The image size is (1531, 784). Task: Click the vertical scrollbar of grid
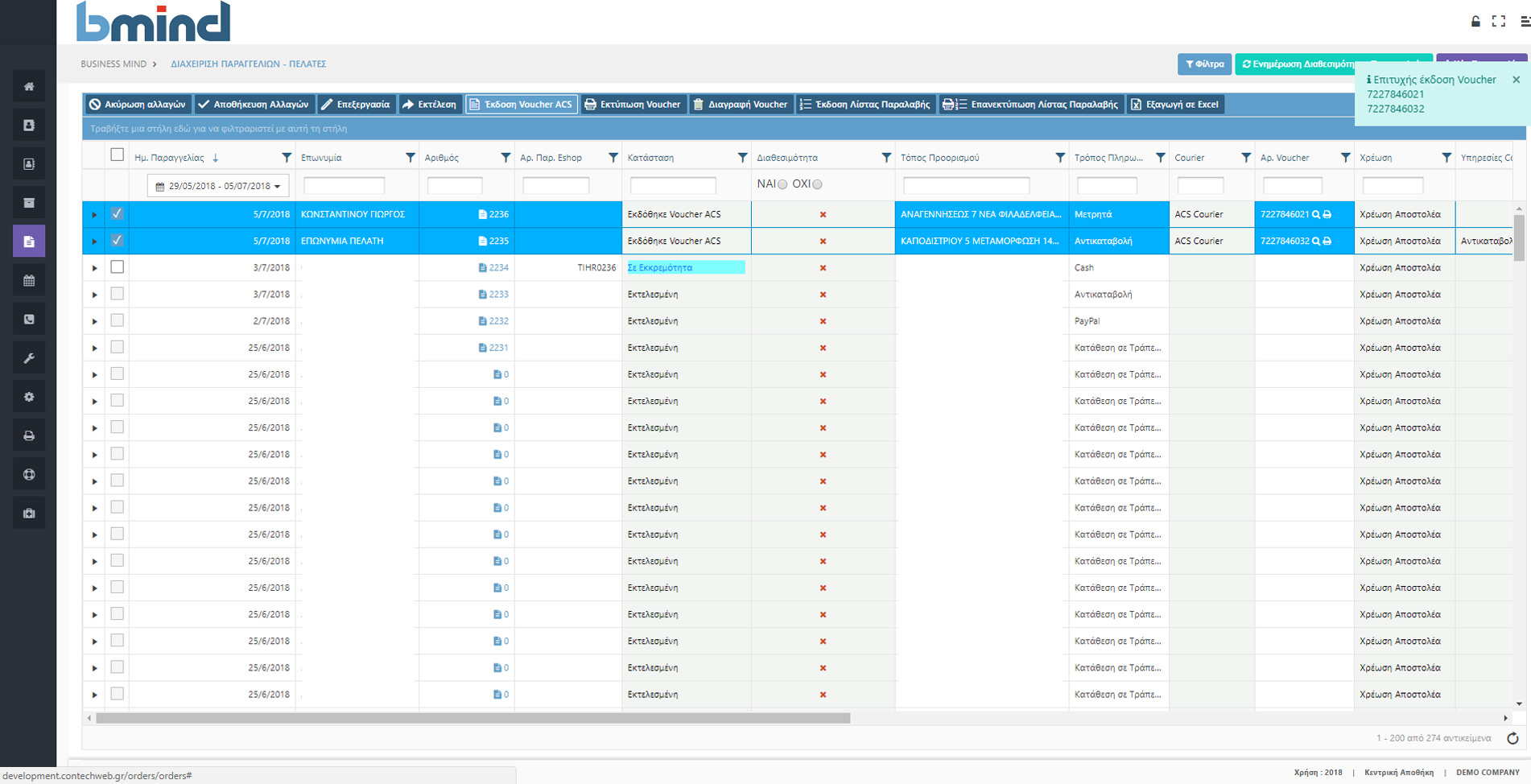pos(1519,237)
